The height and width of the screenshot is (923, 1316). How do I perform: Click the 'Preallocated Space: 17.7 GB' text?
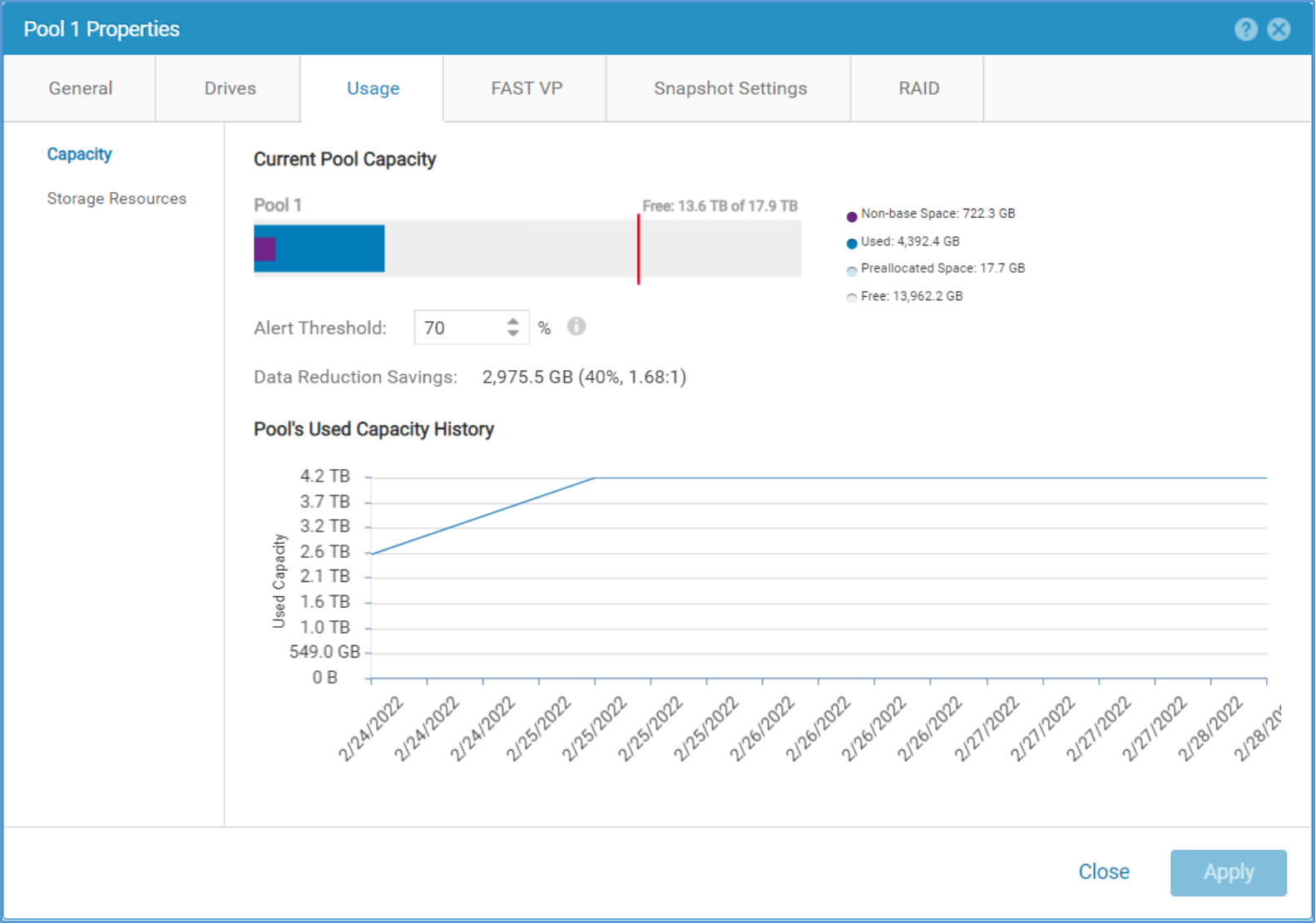pos(942,268)
